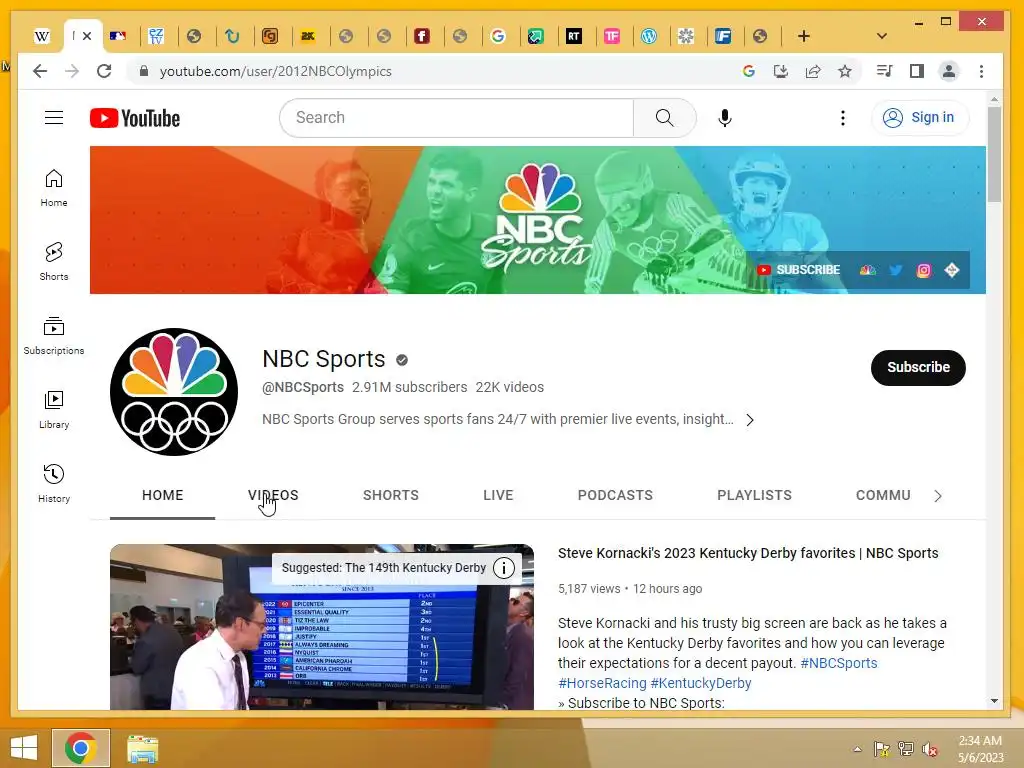The image size is (1024, 768).
Task: Open File Explorer from taskbar
Action: [x=142, y=748]
